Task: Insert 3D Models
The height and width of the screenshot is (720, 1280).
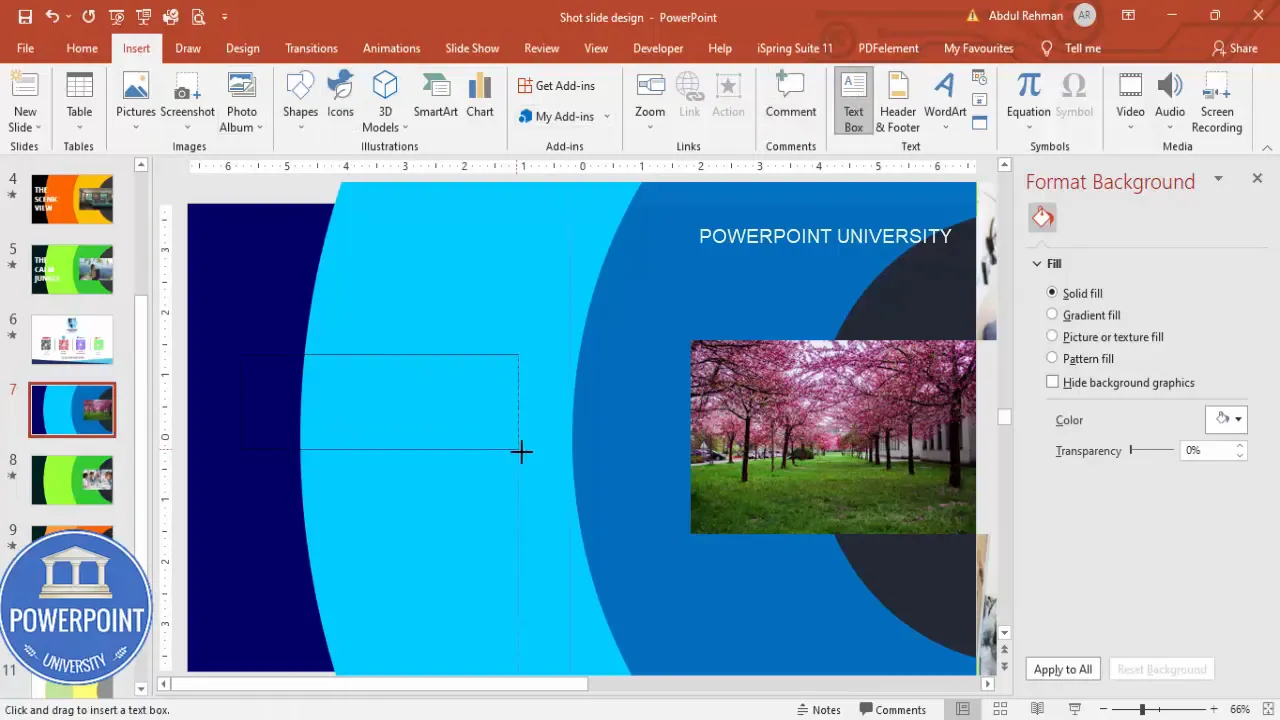Action: click(384, 103)
